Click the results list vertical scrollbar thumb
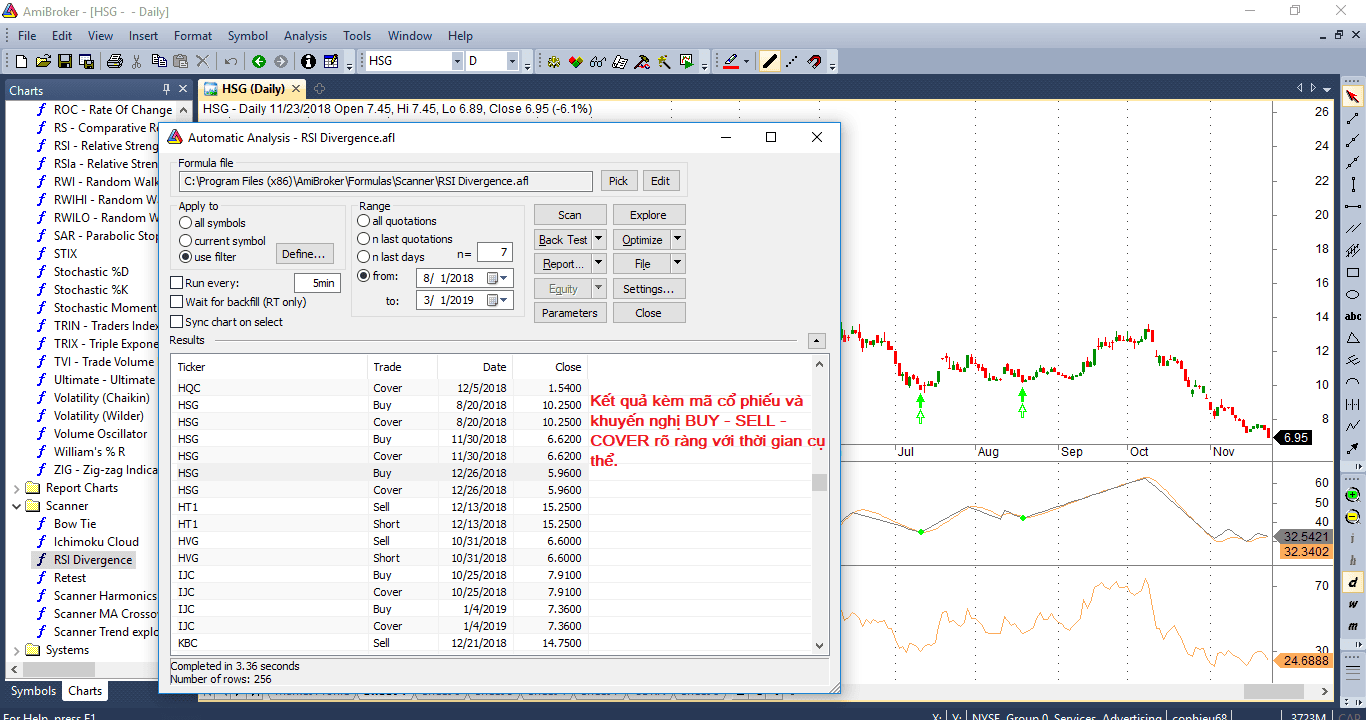 tap(820, 483)
